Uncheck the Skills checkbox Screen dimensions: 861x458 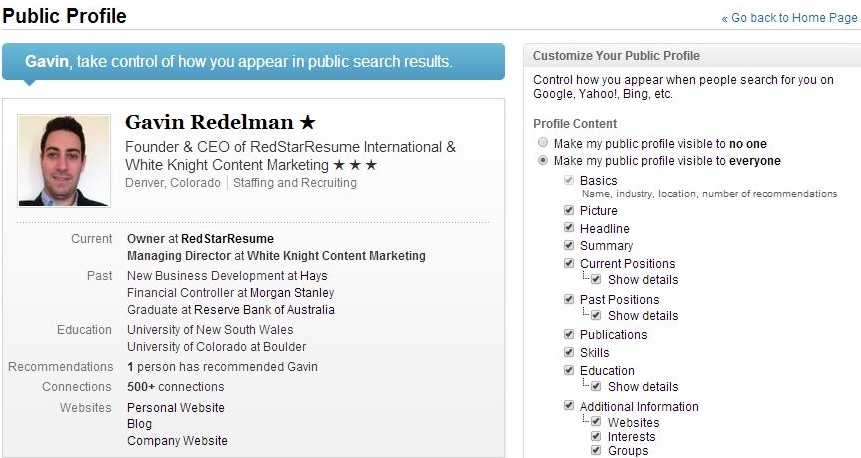pyautogui.click(x=569, y=352)
